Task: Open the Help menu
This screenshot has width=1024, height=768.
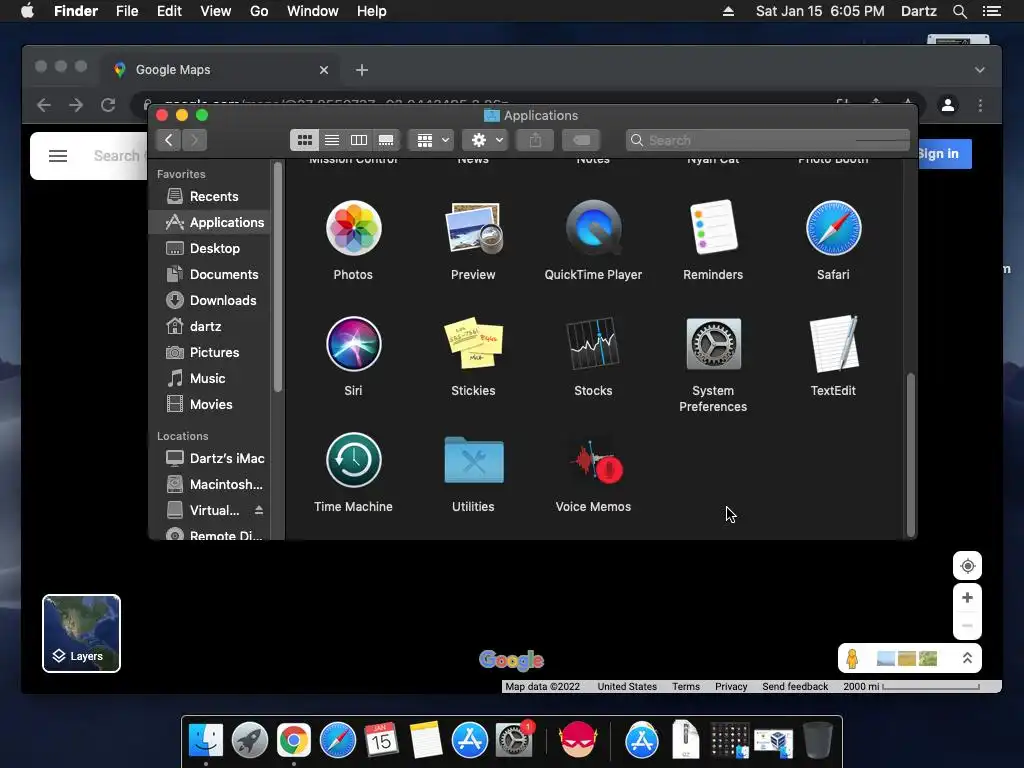Action: (372, 11)
